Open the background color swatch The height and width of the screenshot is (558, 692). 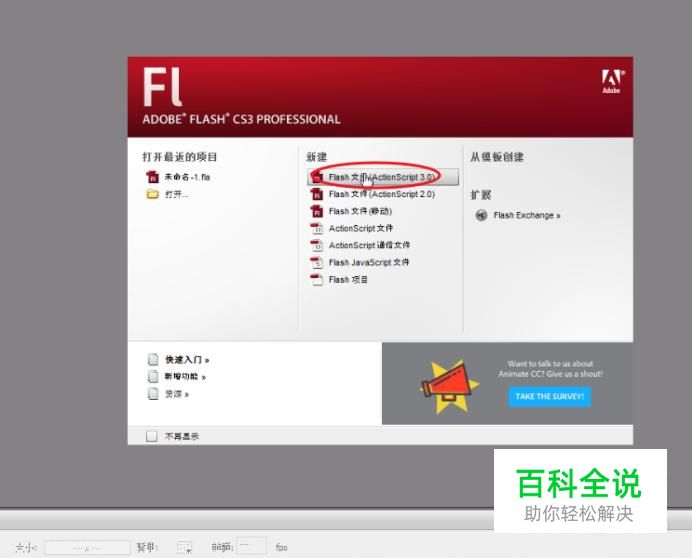click(184, 547)
